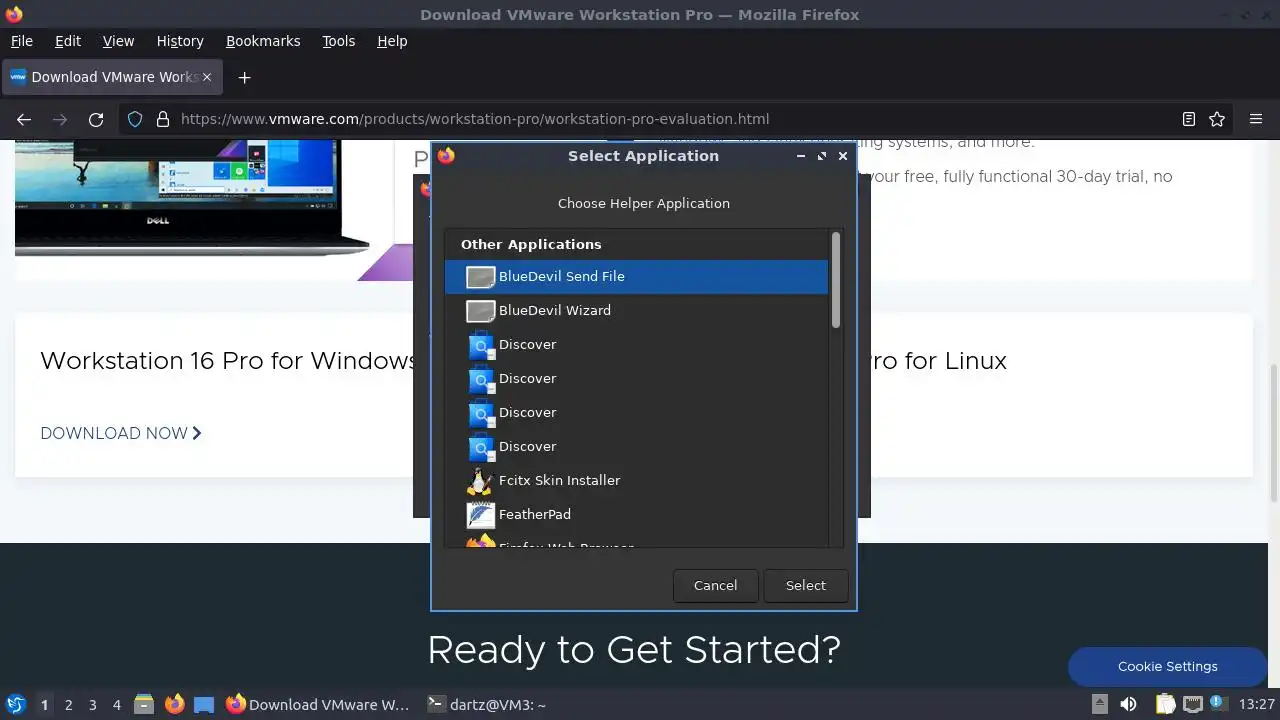Go forward one page
This screenshot has height=720, width=1280.
point(60,119)
